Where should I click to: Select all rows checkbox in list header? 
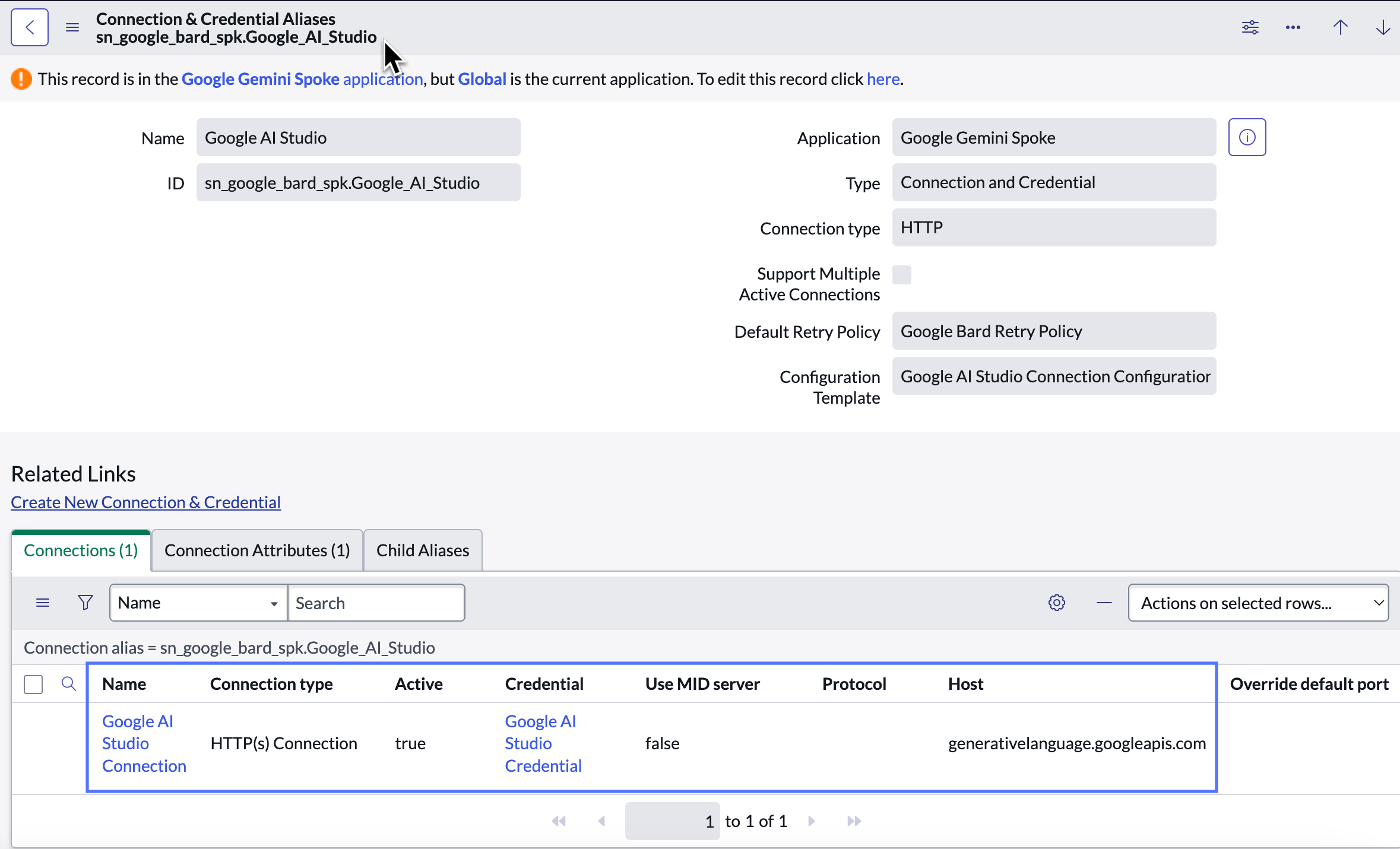[33, 684]
